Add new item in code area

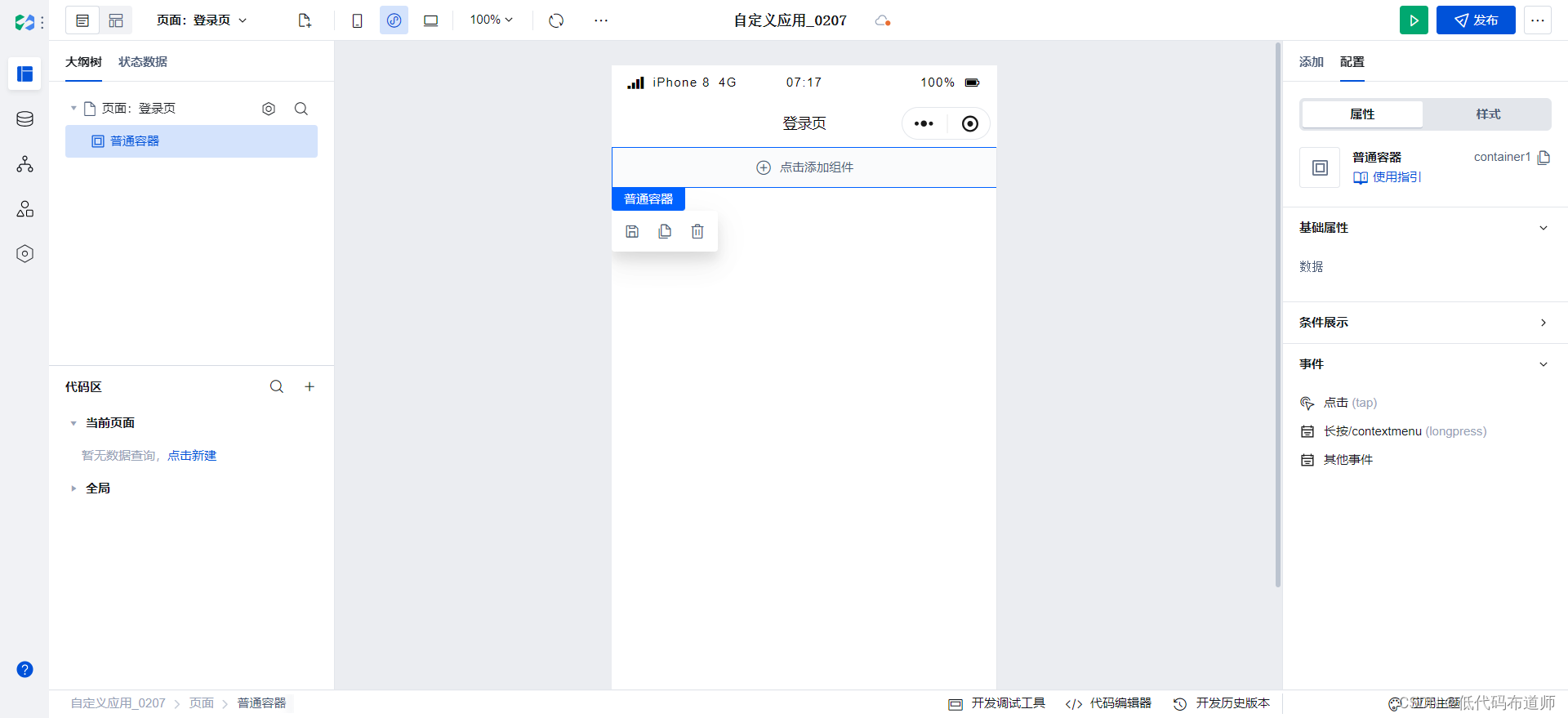click(x=310, y=386)
